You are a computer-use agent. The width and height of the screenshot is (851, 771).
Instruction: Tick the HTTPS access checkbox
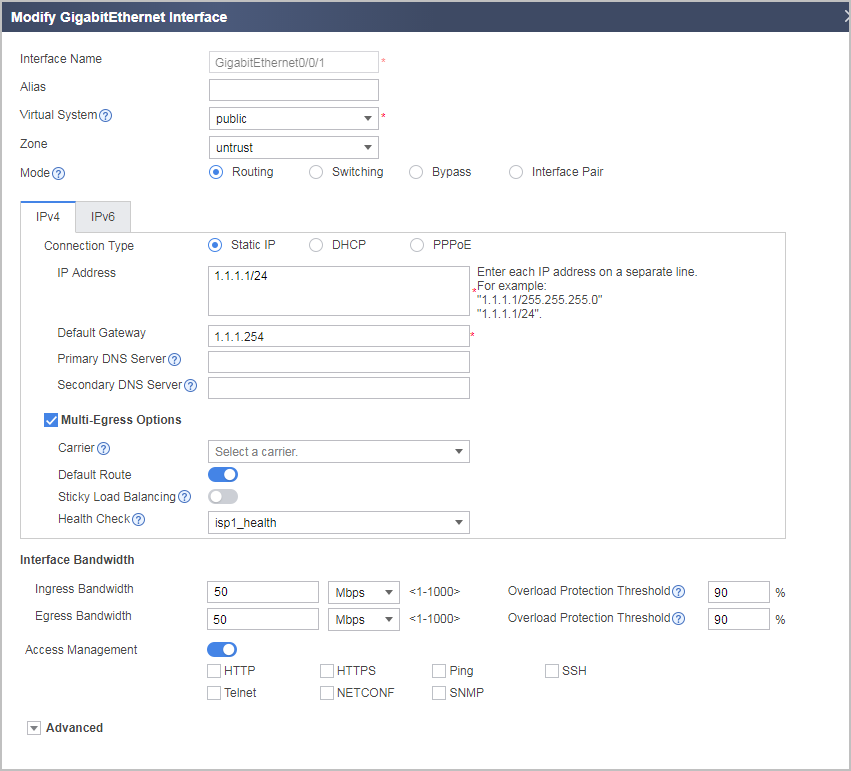pos(327,671)
